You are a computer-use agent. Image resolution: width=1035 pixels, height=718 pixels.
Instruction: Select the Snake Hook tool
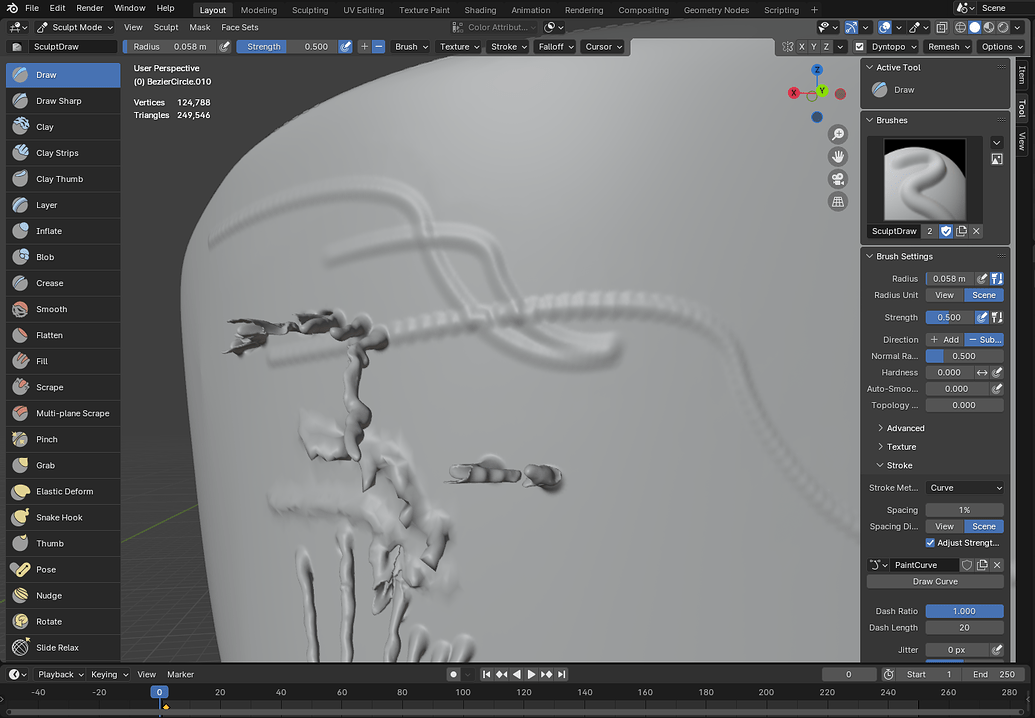pyautogui.click(x=63, y=517)
